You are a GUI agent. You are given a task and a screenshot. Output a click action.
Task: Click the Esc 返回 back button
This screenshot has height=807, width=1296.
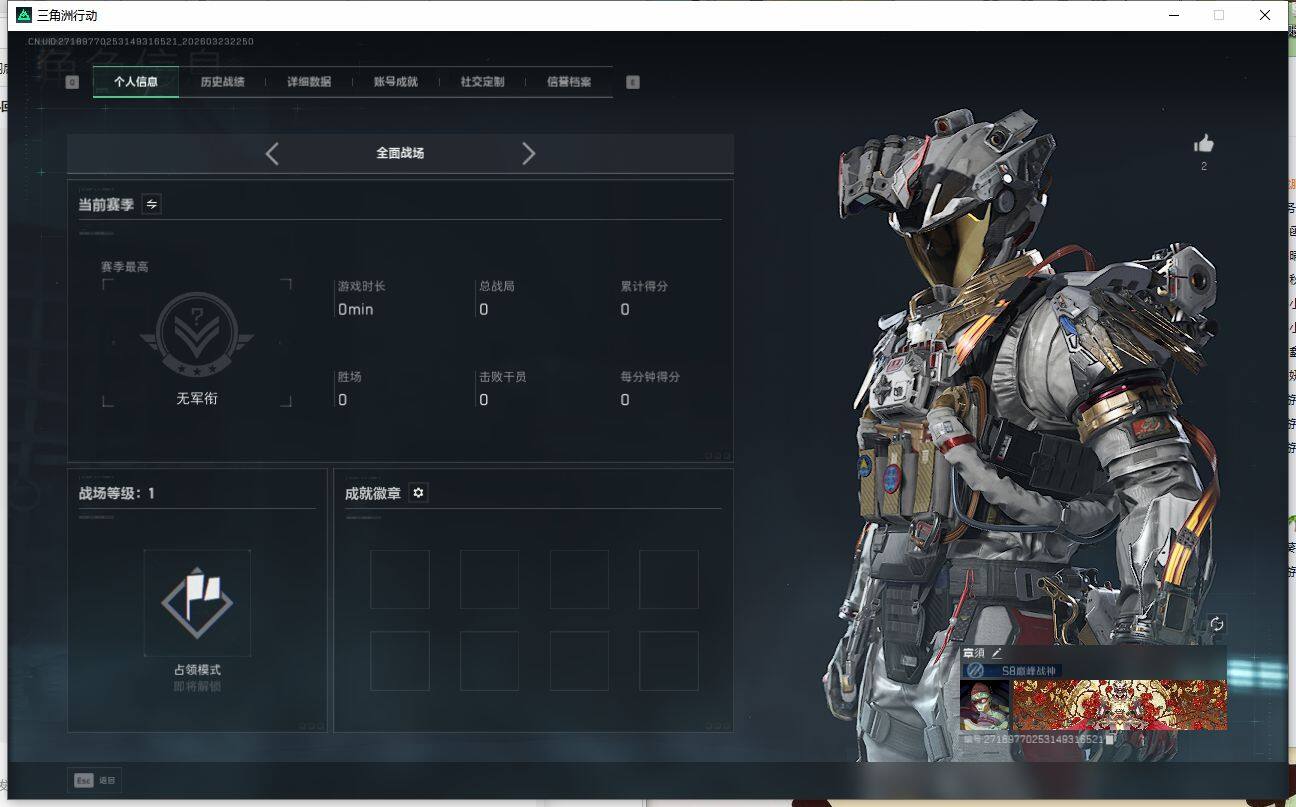(x=95, y=780)
